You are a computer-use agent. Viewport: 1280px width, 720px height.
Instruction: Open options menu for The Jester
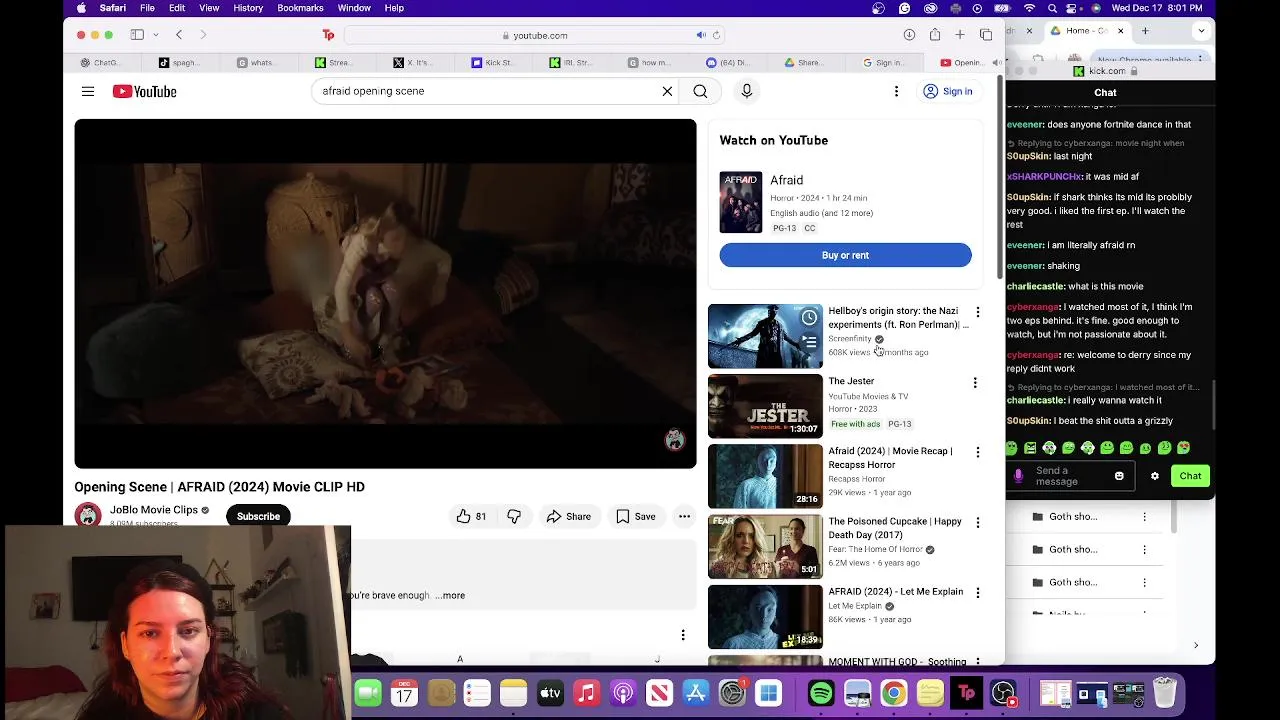pyautogui.click(x=975, y=383)
